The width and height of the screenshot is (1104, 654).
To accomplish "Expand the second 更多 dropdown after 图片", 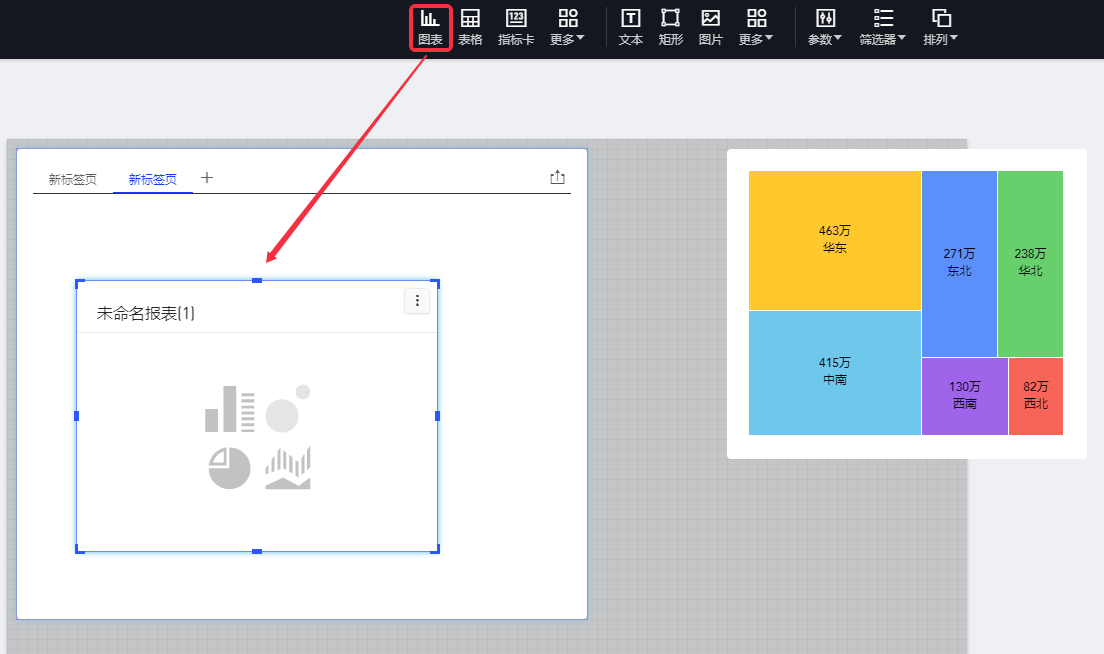I will coord(756,27).
